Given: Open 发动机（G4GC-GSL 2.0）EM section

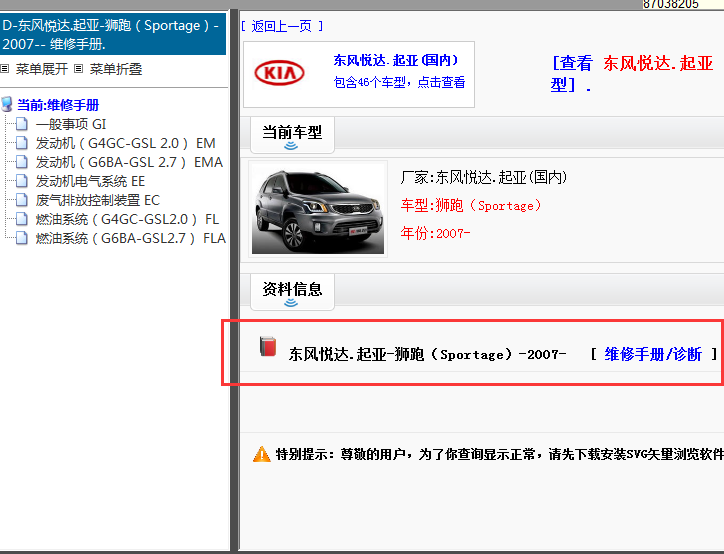Looking at the screenshot, I should click(125, 143).
